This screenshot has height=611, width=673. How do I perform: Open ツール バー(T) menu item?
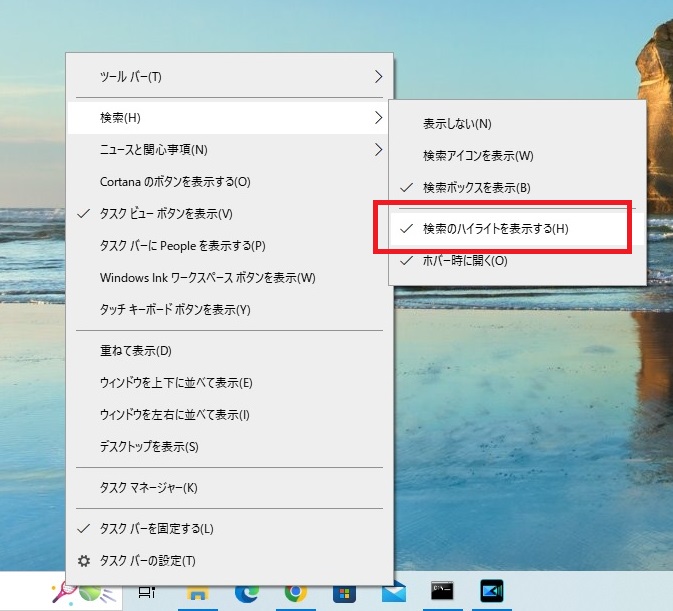point(229,76)
